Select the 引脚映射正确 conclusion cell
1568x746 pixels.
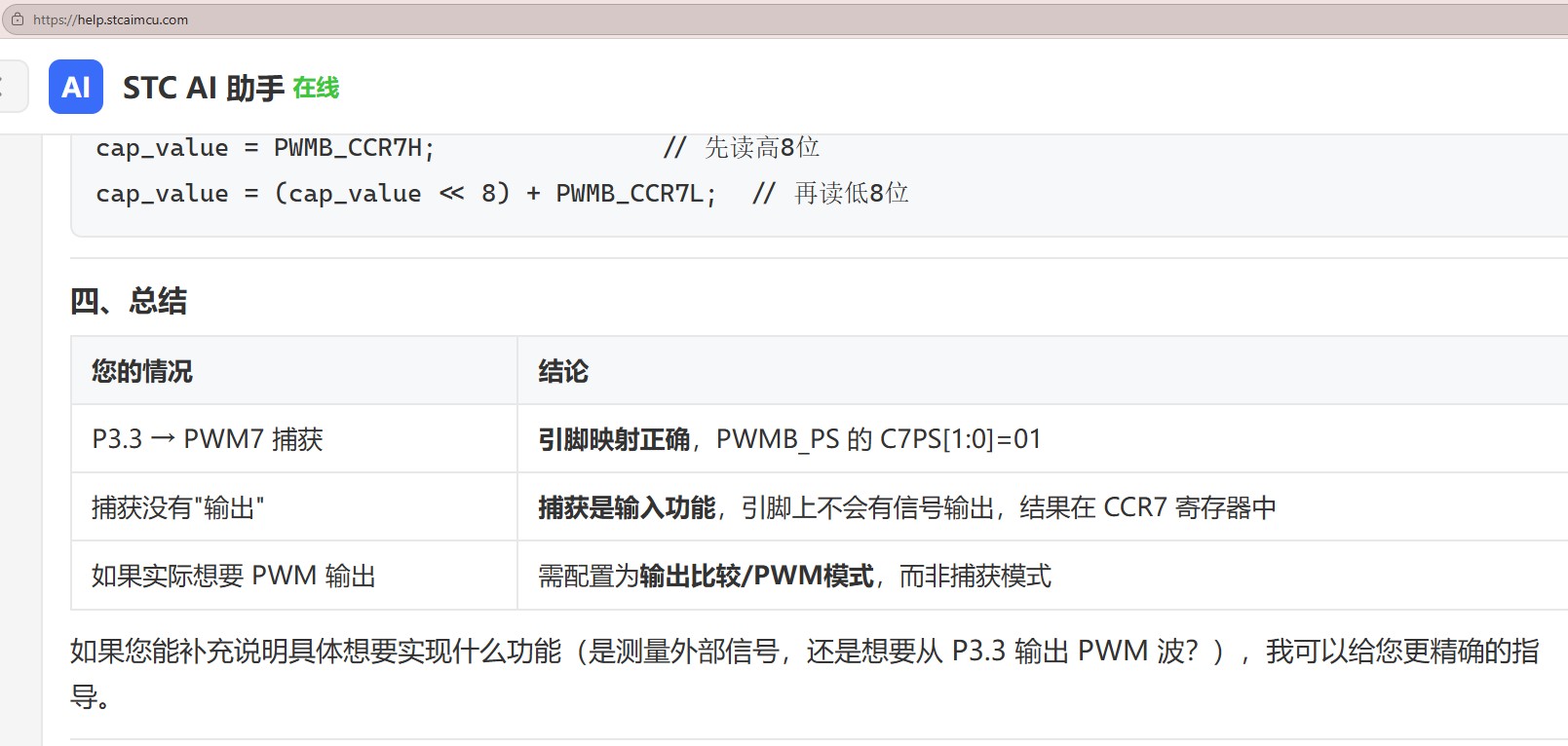[1043, 439]
